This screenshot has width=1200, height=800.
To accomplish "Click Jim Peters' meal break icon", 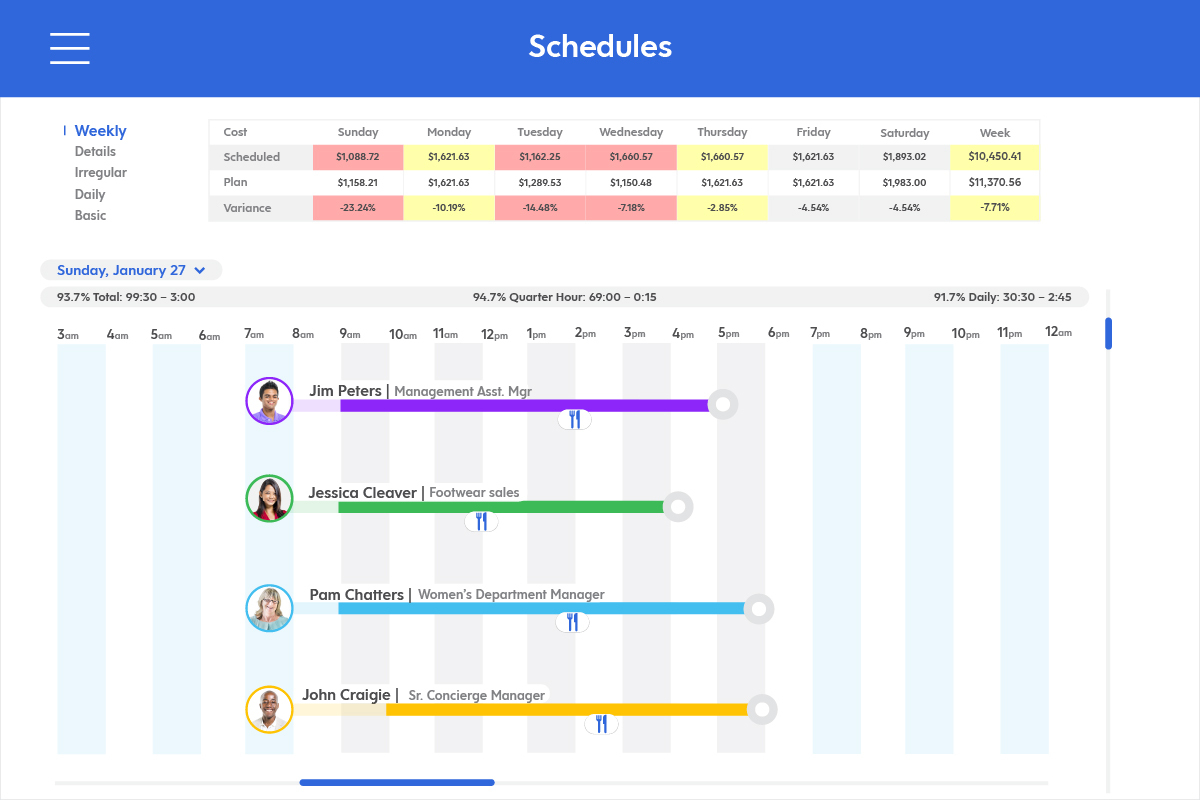I will 574,419.
